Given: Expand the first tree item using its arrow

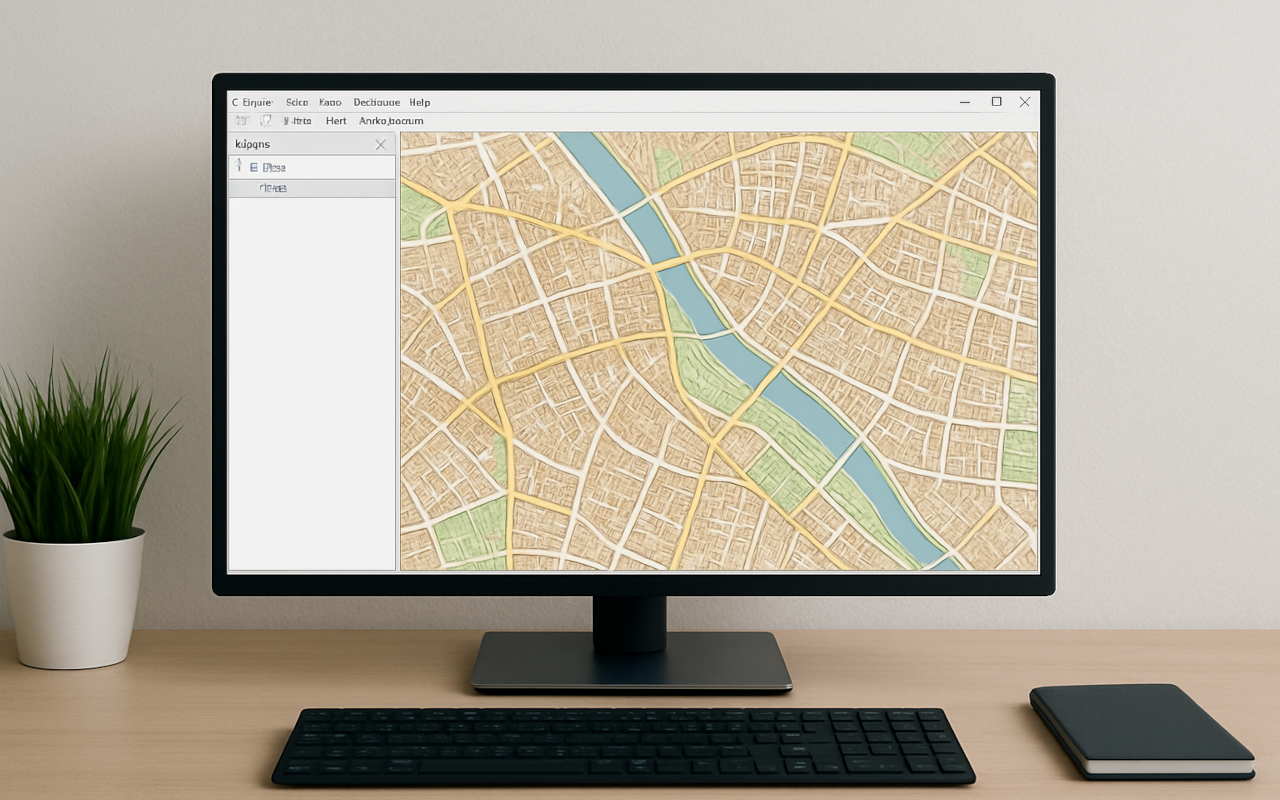Looking at the screenshot, I should tap(239, 167).
